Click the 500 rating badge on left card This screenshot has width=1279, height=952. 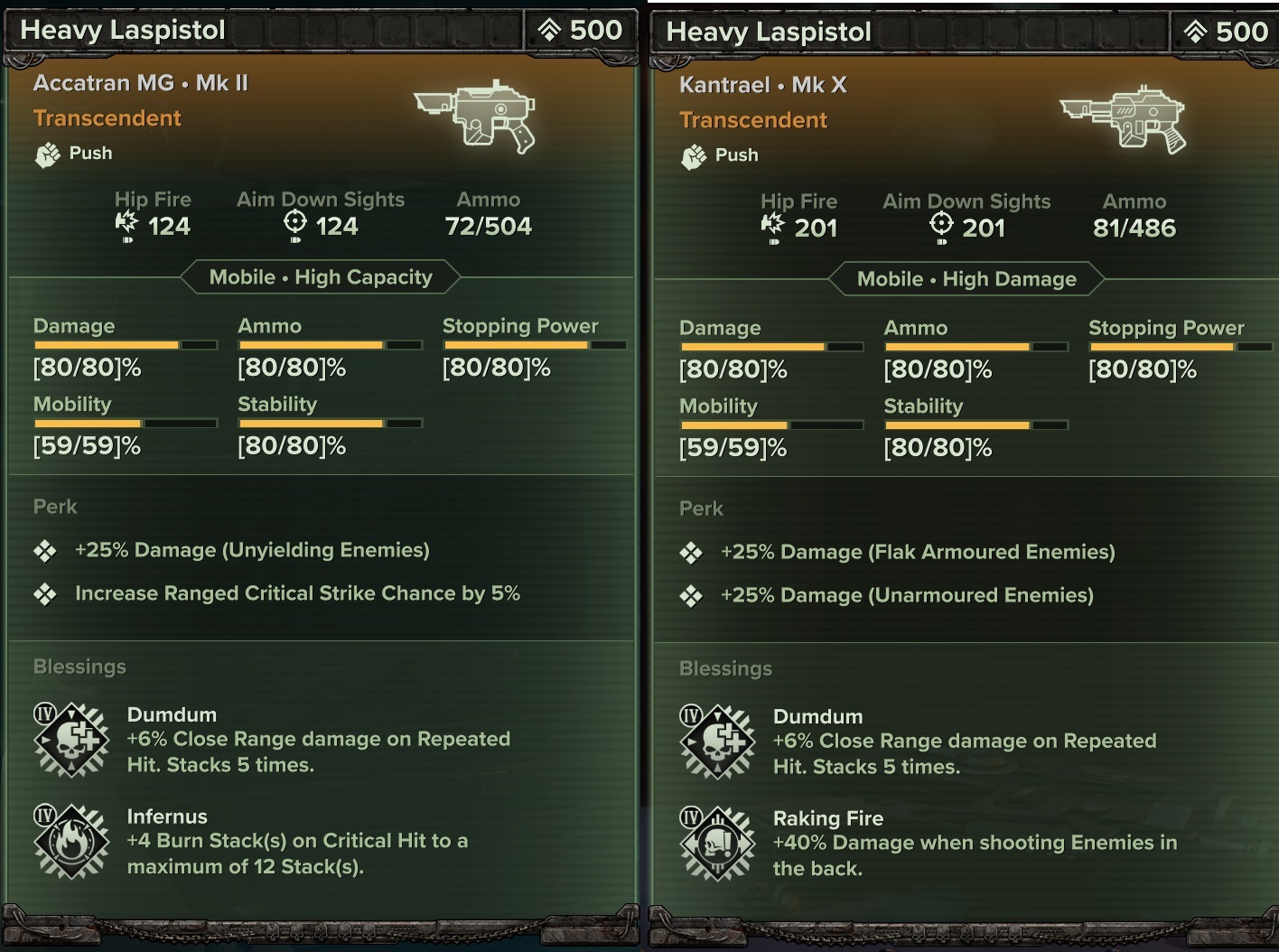click(580, 30)
